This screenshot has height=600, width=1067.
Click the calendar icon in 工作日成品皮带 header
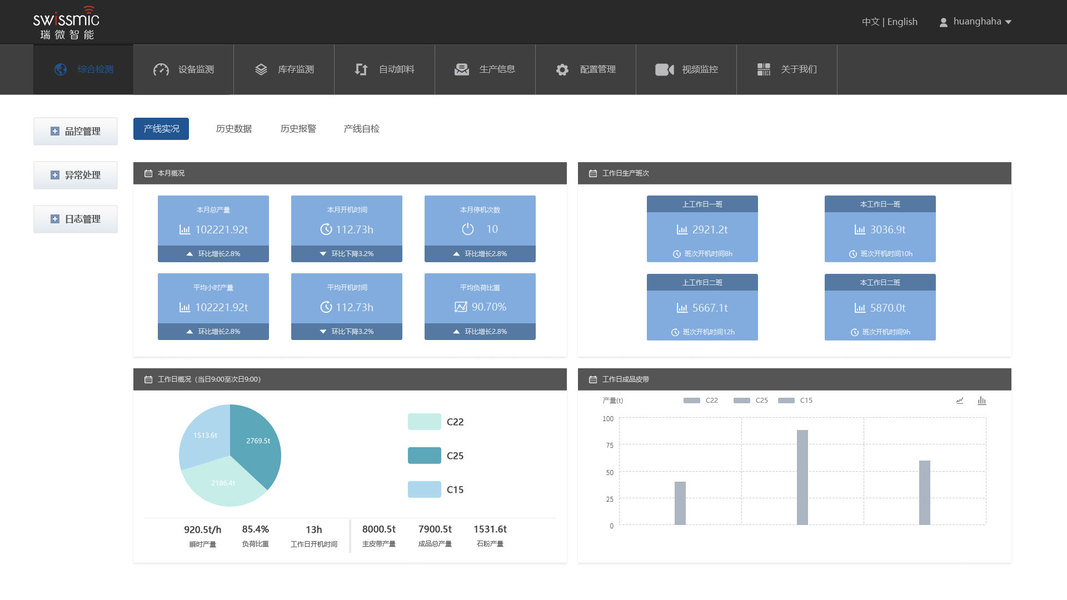click(x=593, y=380)
